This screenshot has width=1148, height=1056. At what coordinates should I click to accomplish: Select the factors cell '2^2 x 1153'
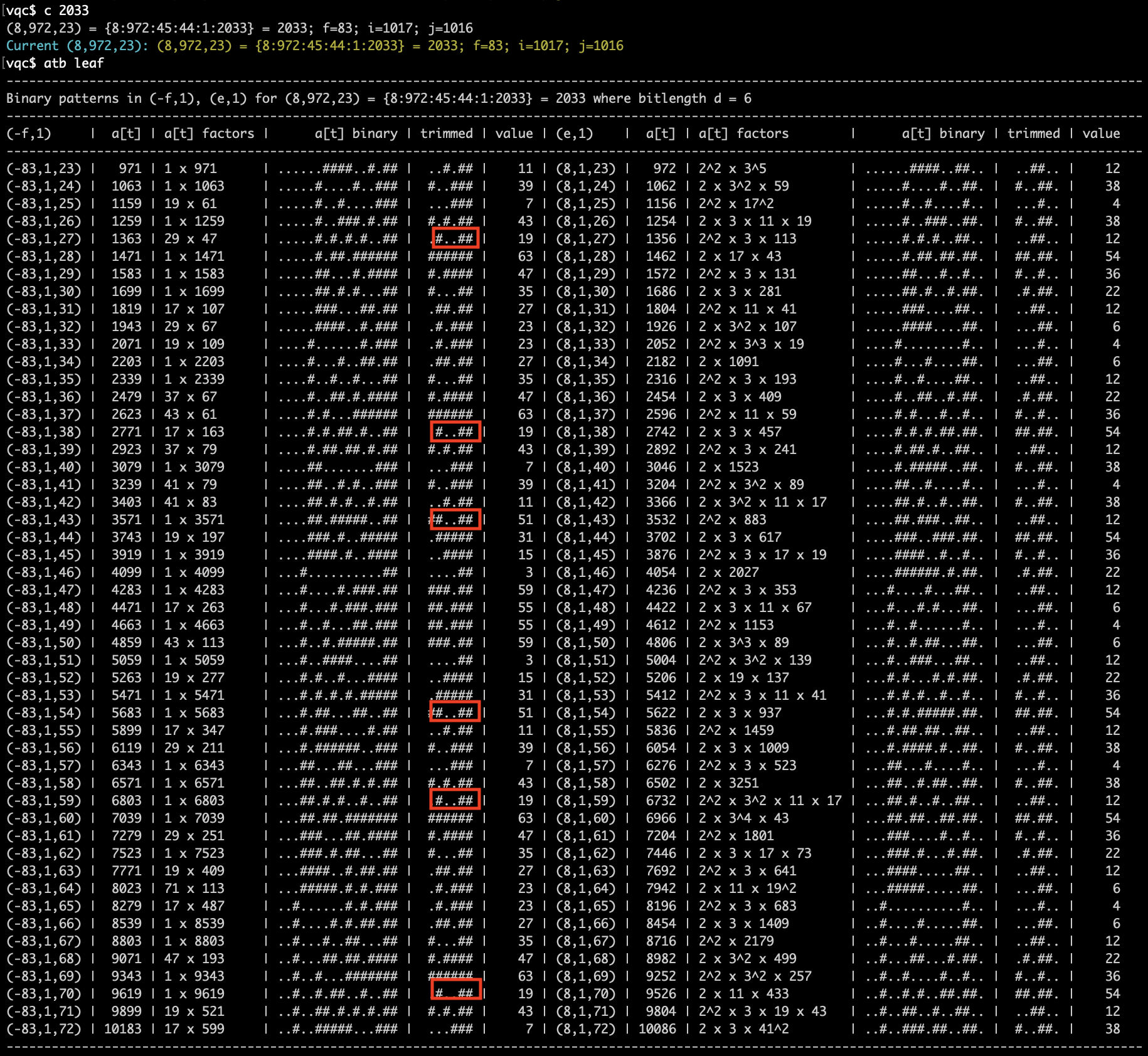(x=736, y=625)
